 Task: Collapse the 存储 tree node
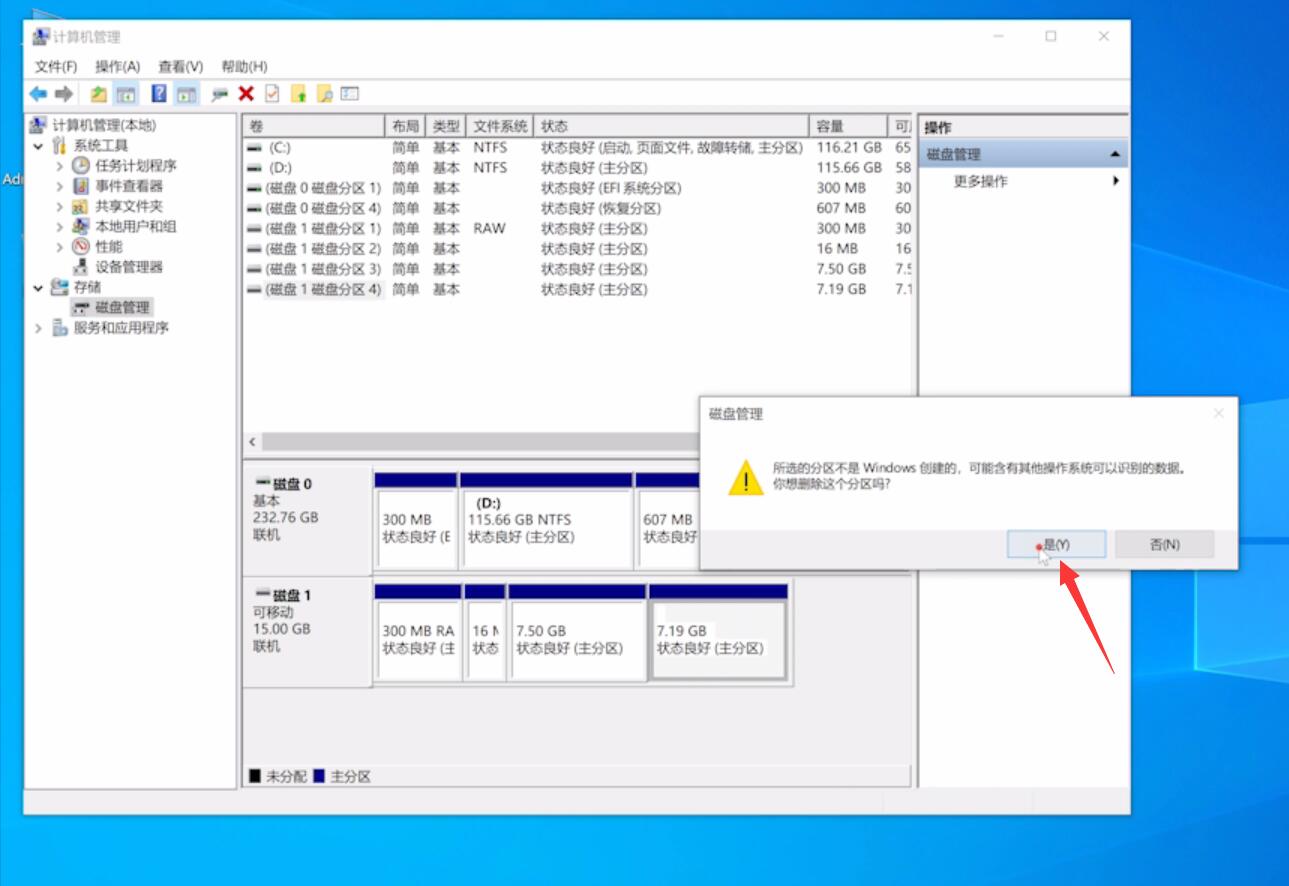(38, 287)
